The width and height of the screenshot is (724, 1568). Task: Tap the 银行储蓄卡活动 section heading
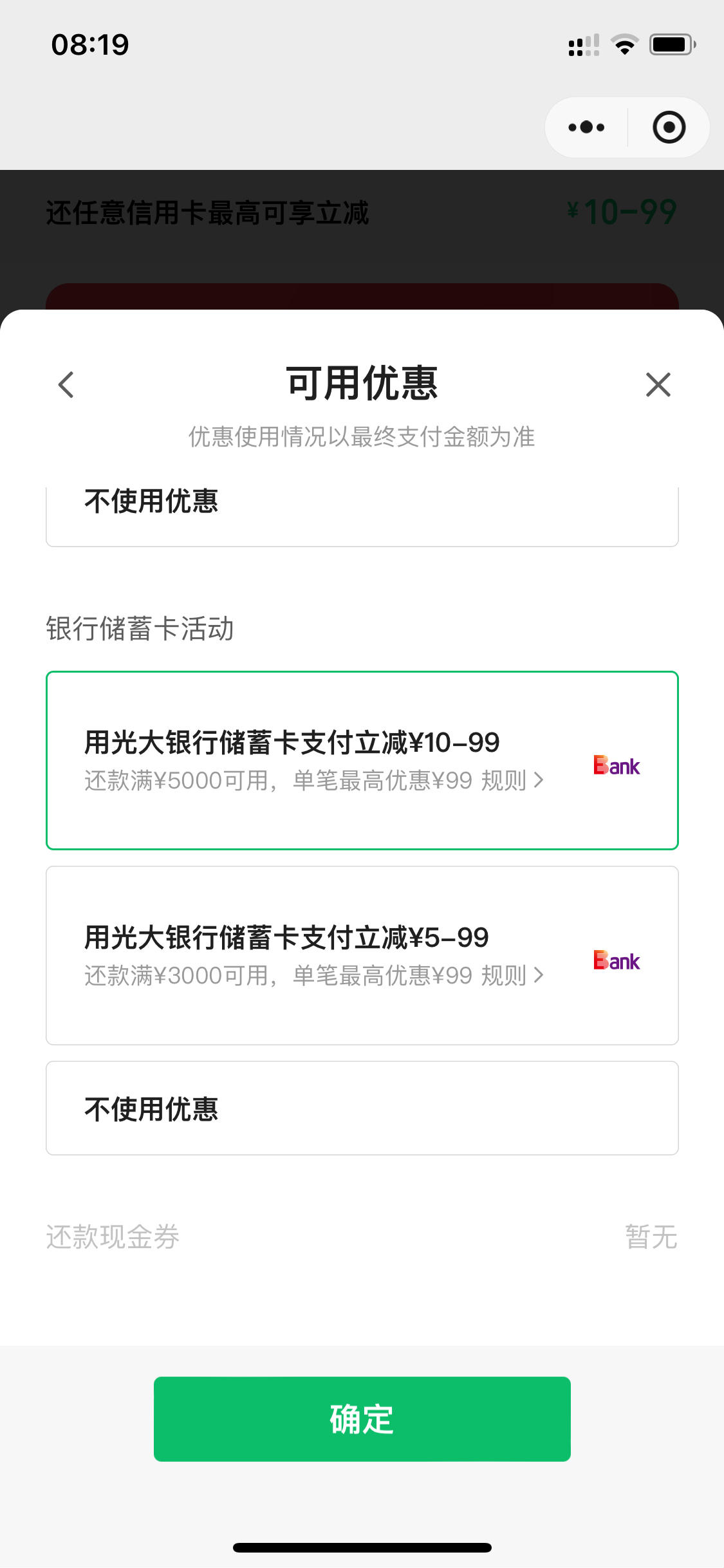[140, 628]
